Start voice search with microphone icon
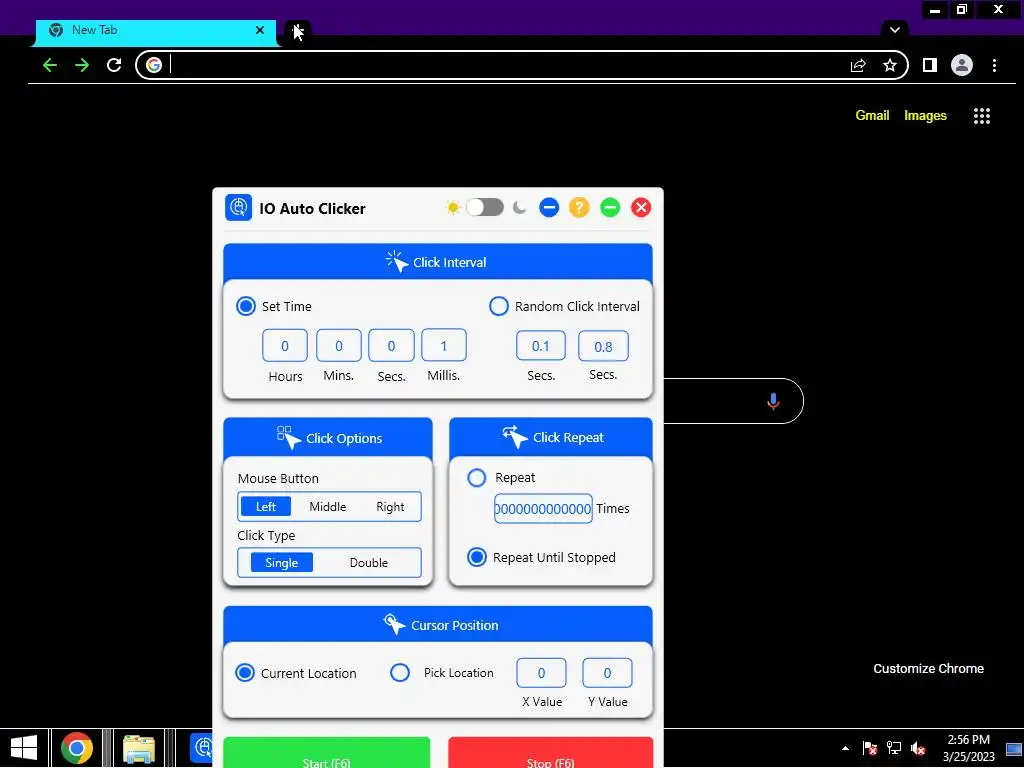The image size is (1024, 768). (773, 401)
